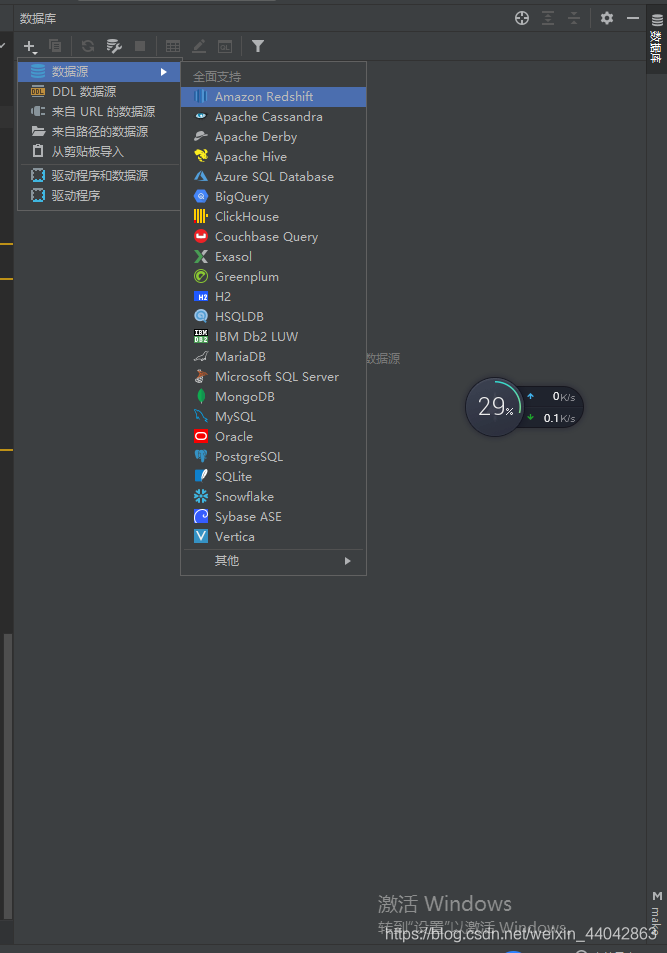Select MongoDB data source
The image size is (667, 953).
274,397
